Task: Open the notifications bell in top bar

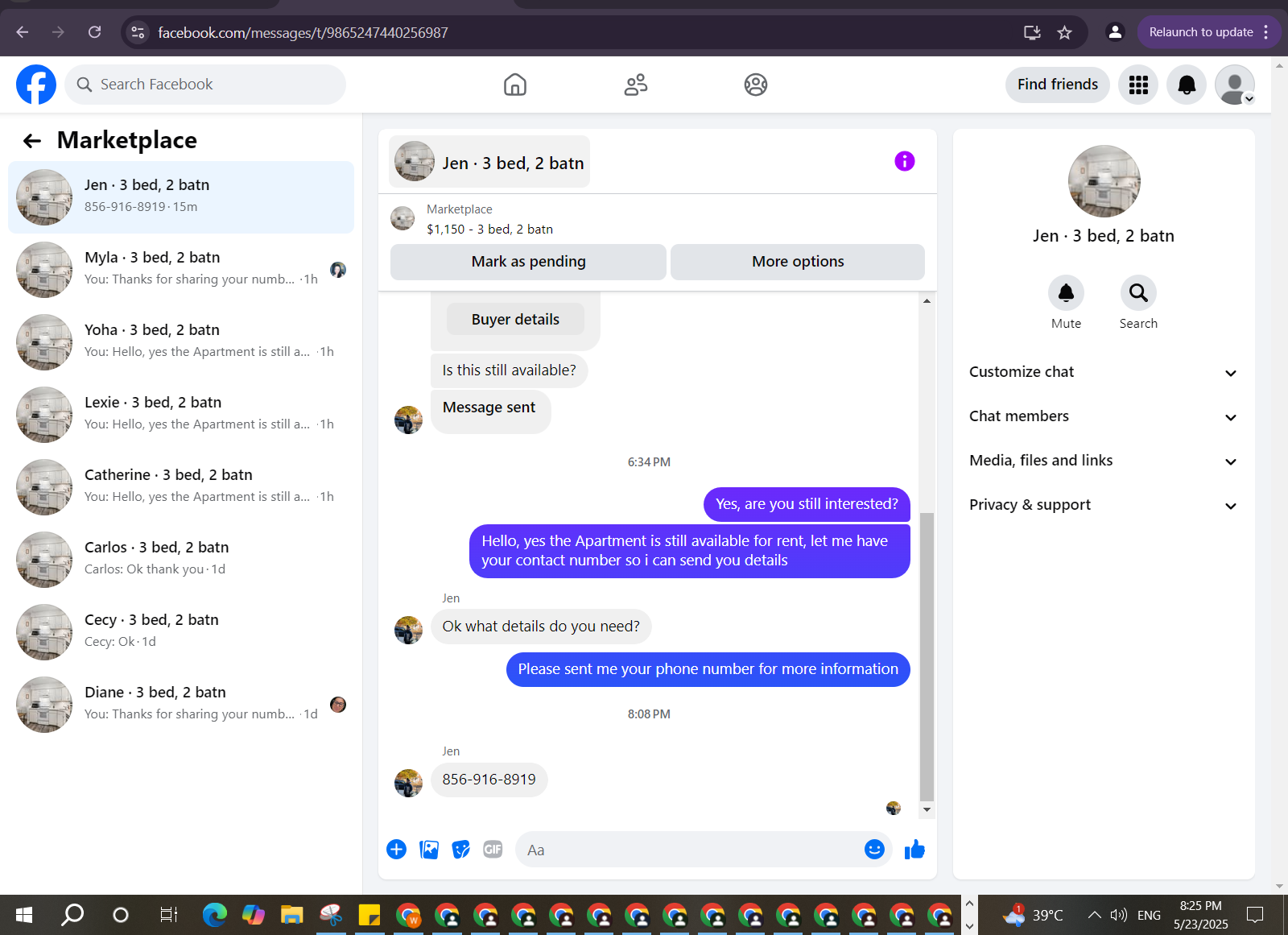Action: coord(1187,85)
